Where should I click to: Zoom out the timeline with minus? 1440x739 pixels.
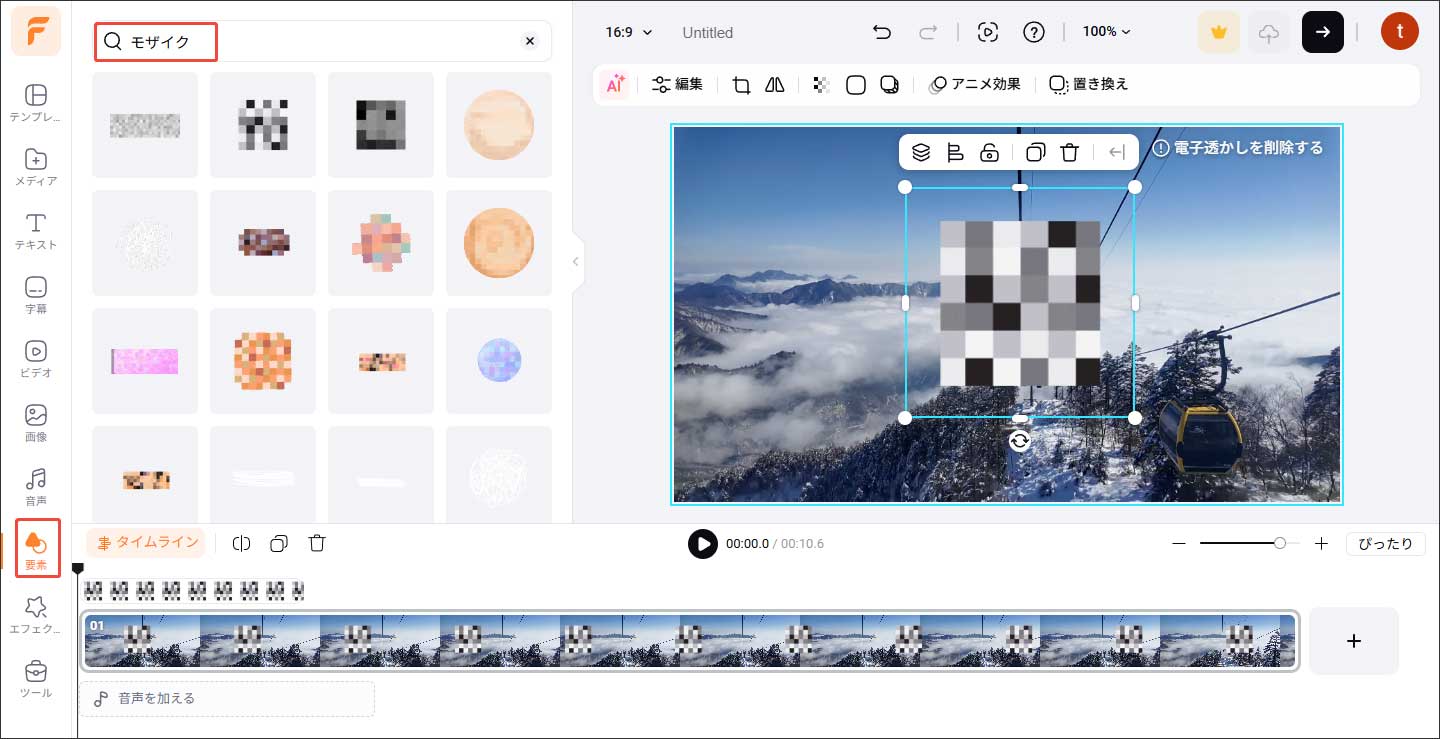1179,544
